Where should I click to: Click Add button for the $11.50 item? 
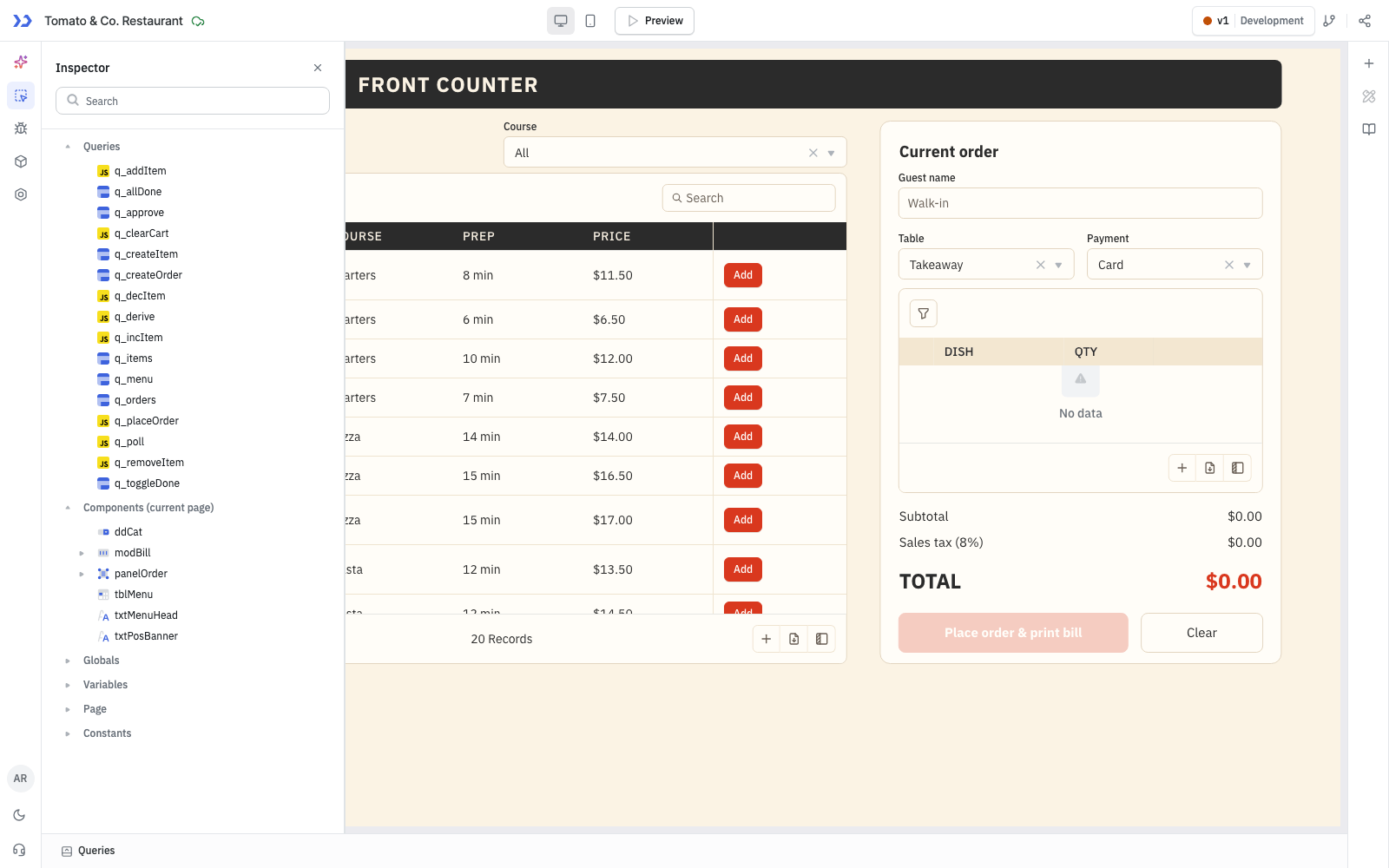(x=743, y=275)
